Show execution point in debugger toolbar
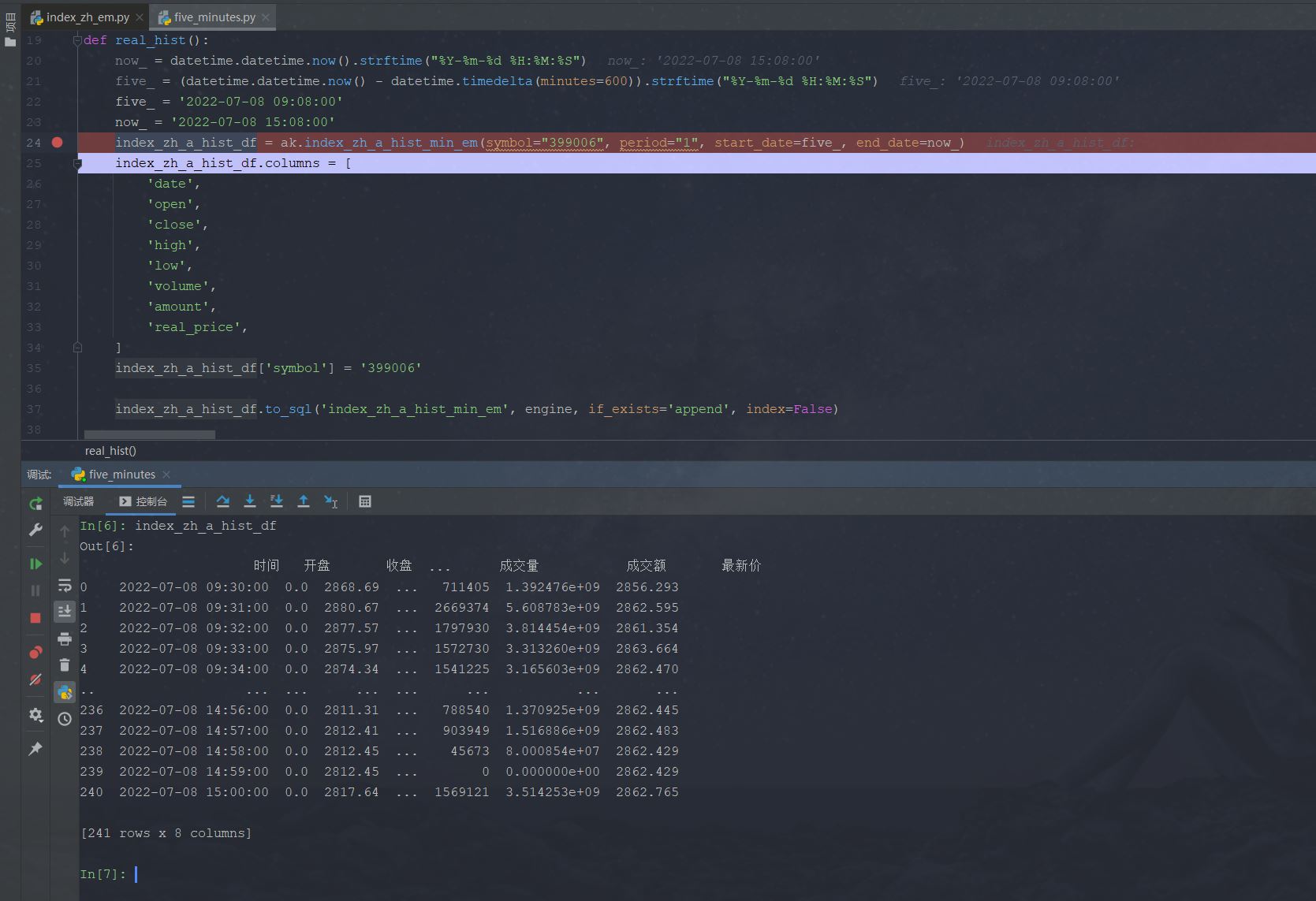Image resolution: width=1316 pixels, height=901 pixels. pyautogui.click(x=188, y=501)
